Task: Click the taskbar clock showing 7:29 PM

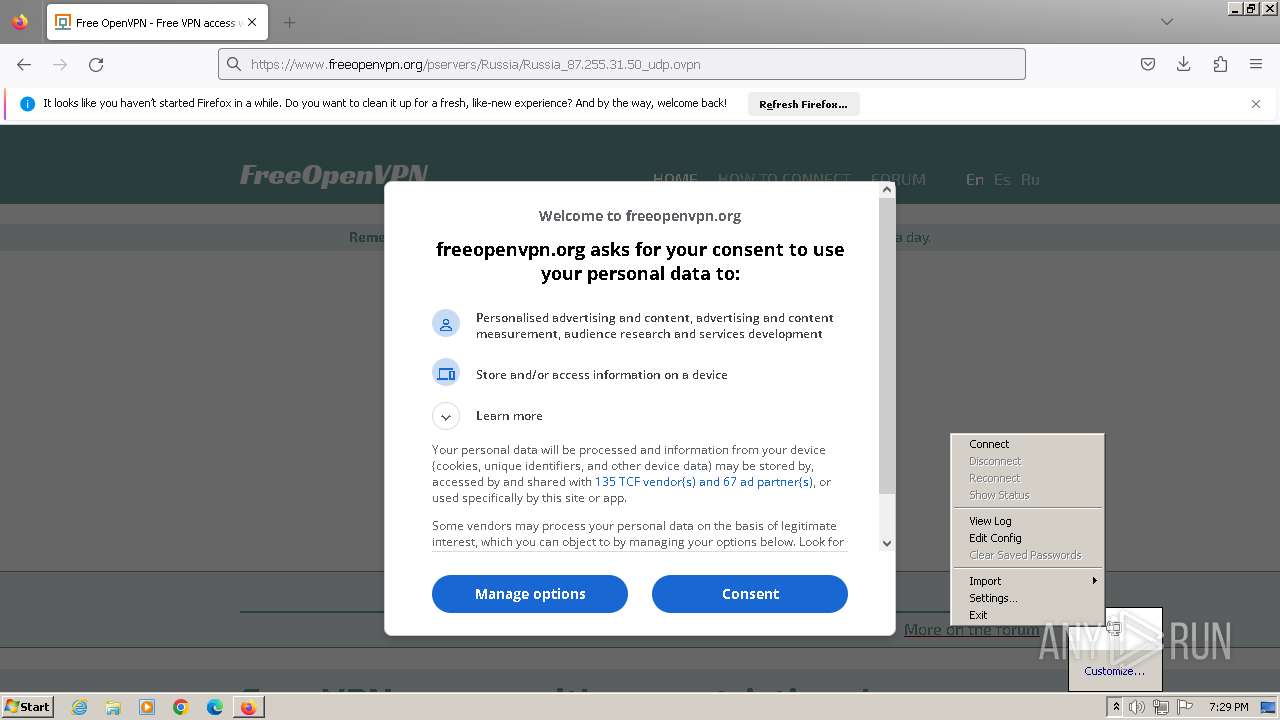Action: click(1228, 707)
